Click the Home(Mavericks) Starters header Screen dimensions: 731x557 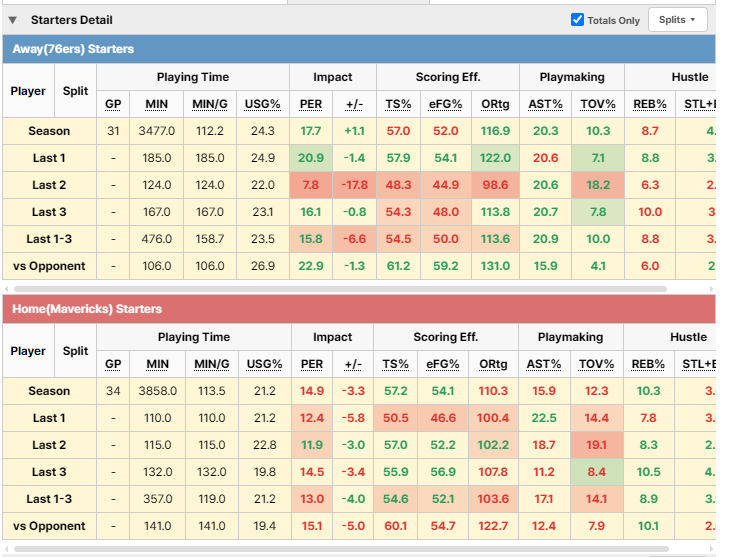pos(359,309)
